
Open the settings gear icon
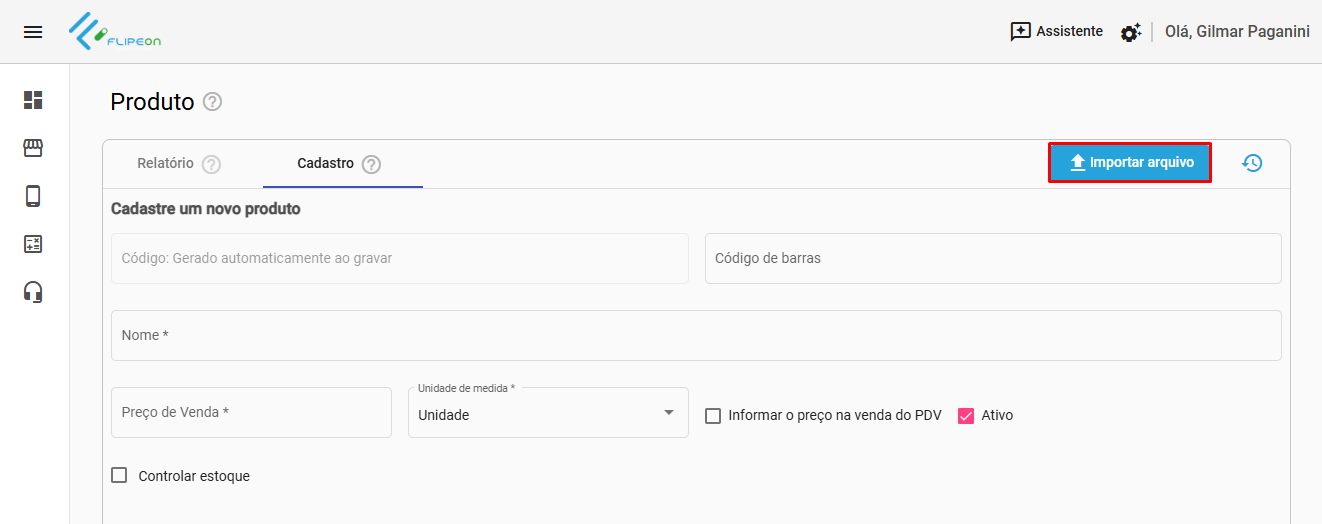tap(1130, 33)
